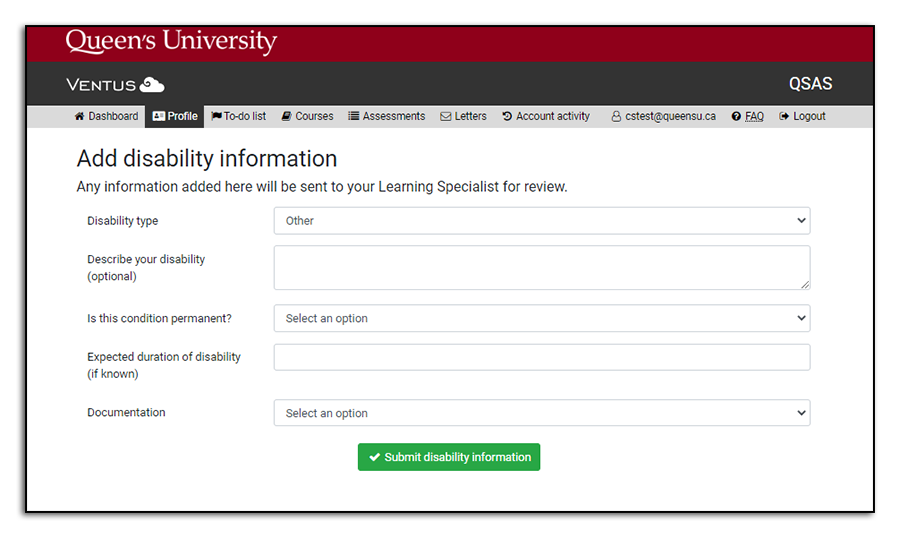Click the Add disability information heading
This screenshot has width=900, height=538.
tap(207, 158)
